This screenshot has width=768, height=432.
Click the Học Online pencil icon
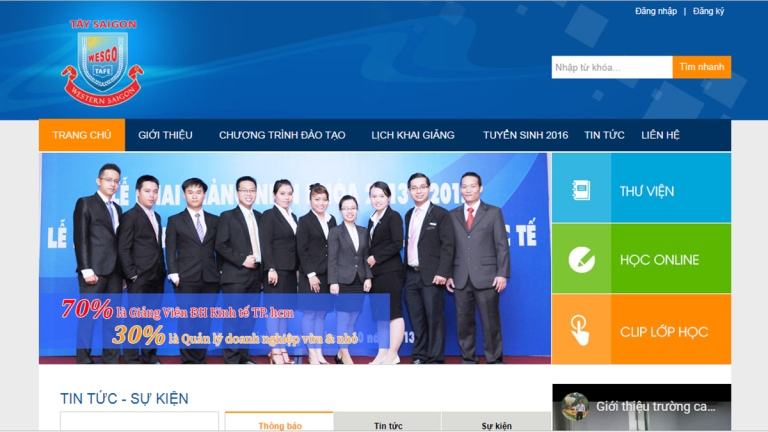point(581,260)
